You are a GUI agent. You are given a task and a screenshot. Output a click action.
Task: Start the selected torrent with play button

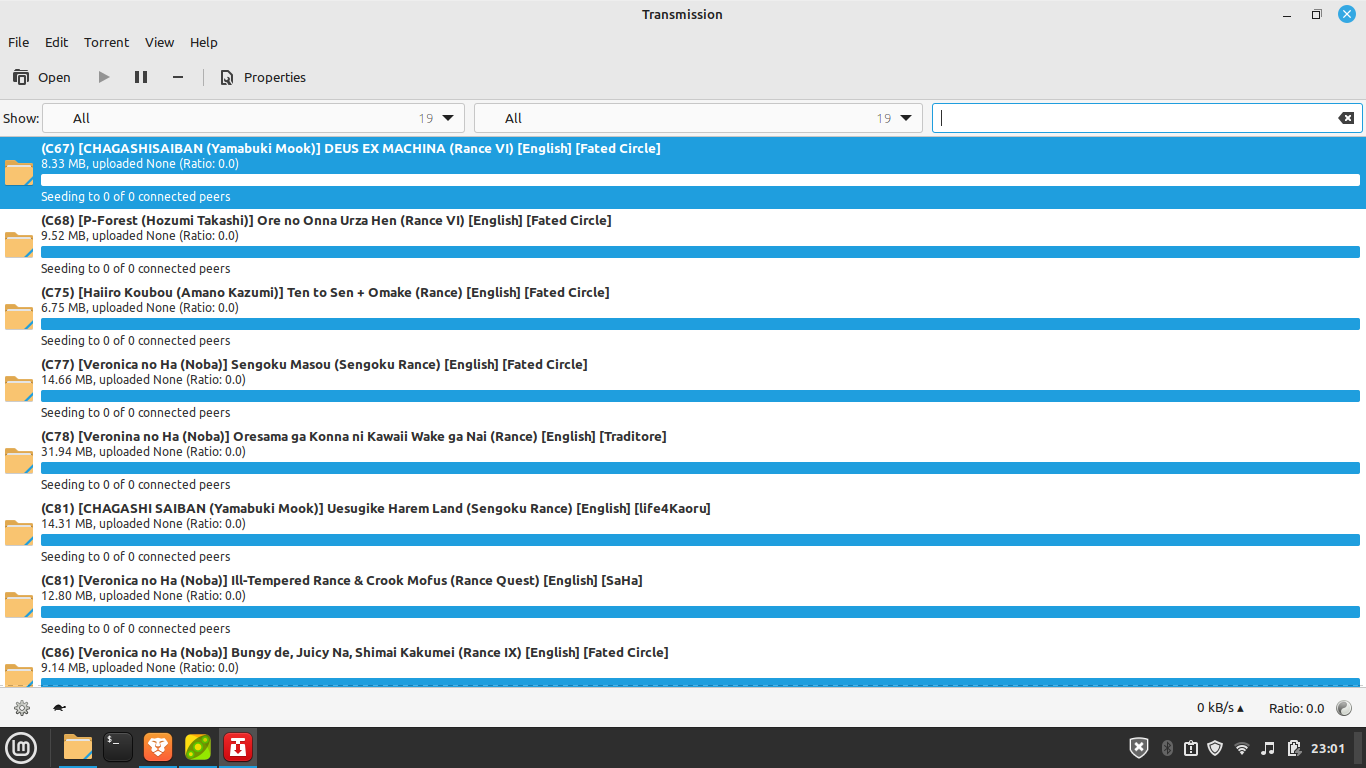tap(104, 77)
